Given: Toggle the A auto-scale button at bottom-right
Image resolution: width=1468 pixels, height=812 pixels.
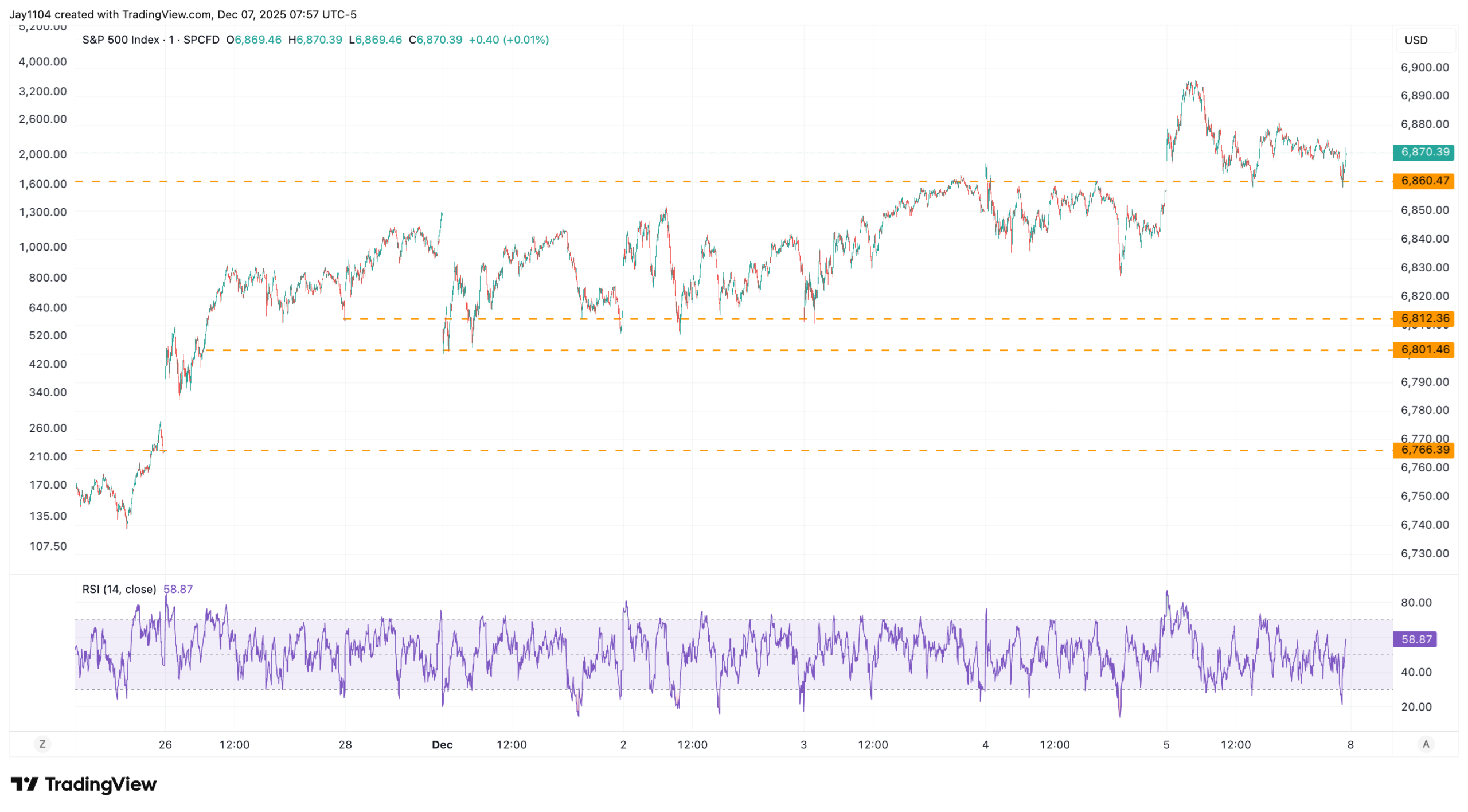Looking at the screenshot, I should (x=1426, y=744).
